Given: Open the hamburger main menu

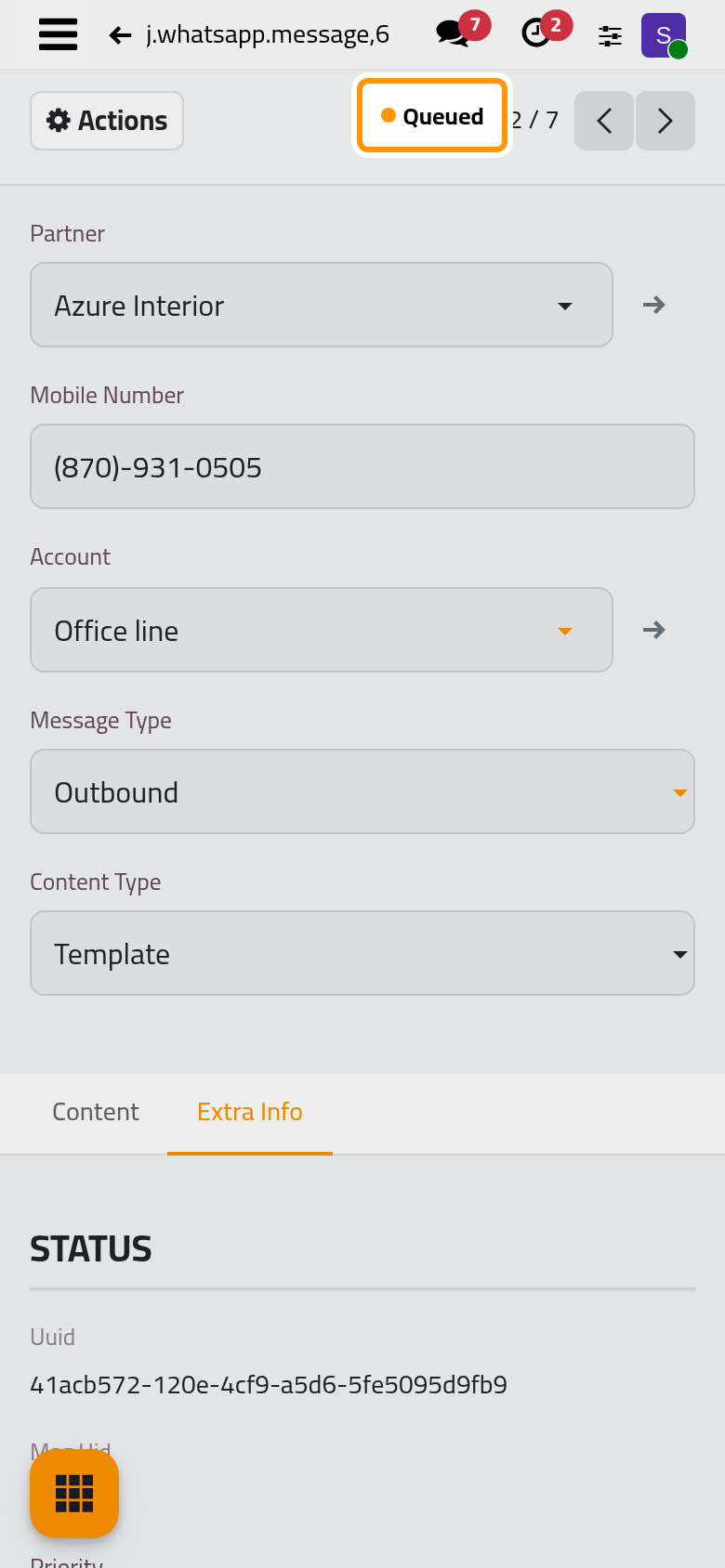Looking at the screenshot, I should (58, 35).
